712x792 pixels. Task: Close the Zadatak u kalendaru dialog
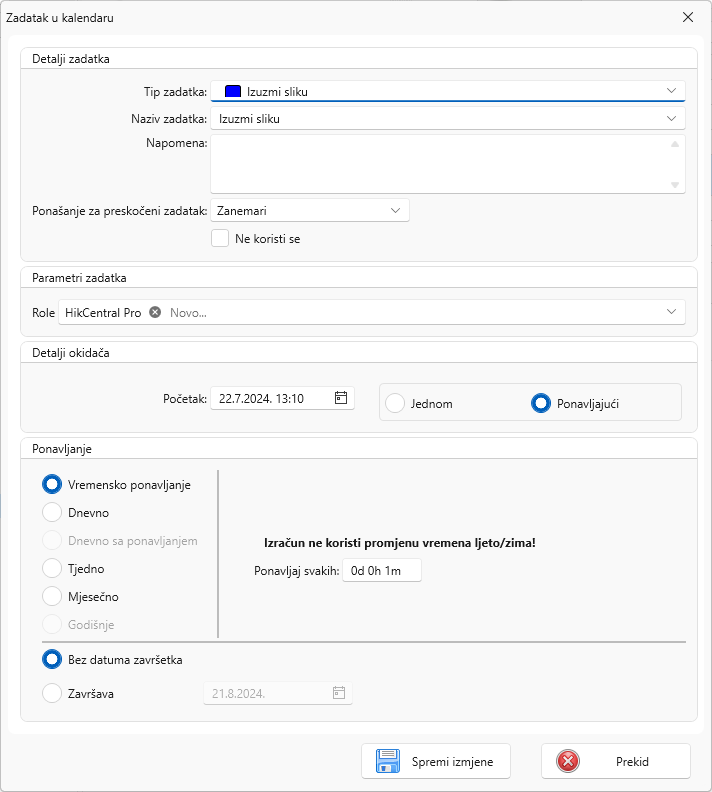[687, 17]
